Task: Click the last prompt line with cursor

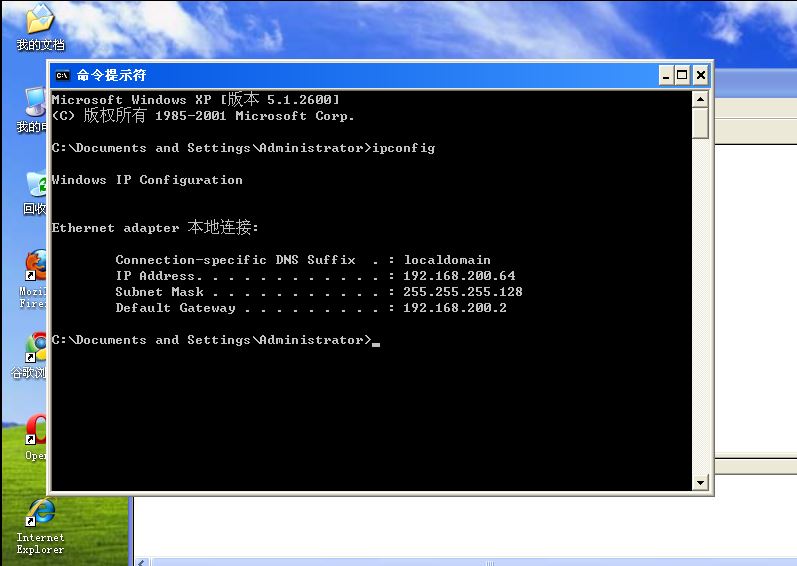Action: tap(216, 340)
